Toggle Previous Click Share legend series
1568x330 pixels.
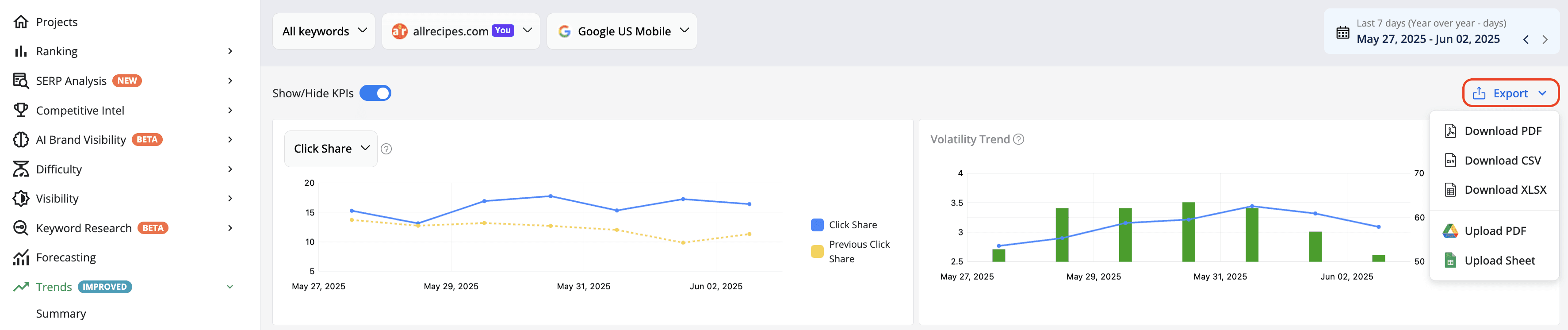(x=850, y=251)
